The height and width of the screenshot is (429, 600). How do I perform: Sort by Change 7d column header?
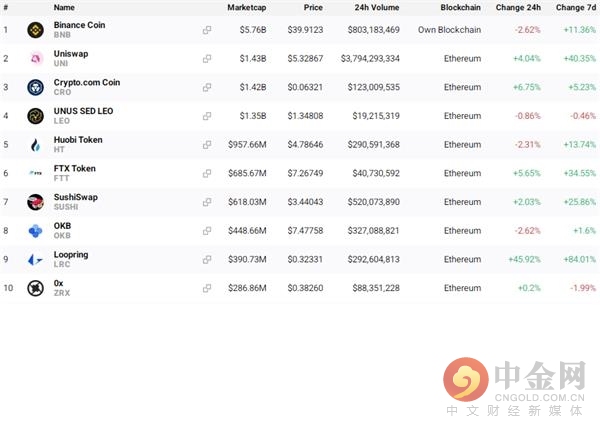tap(576, 7)
